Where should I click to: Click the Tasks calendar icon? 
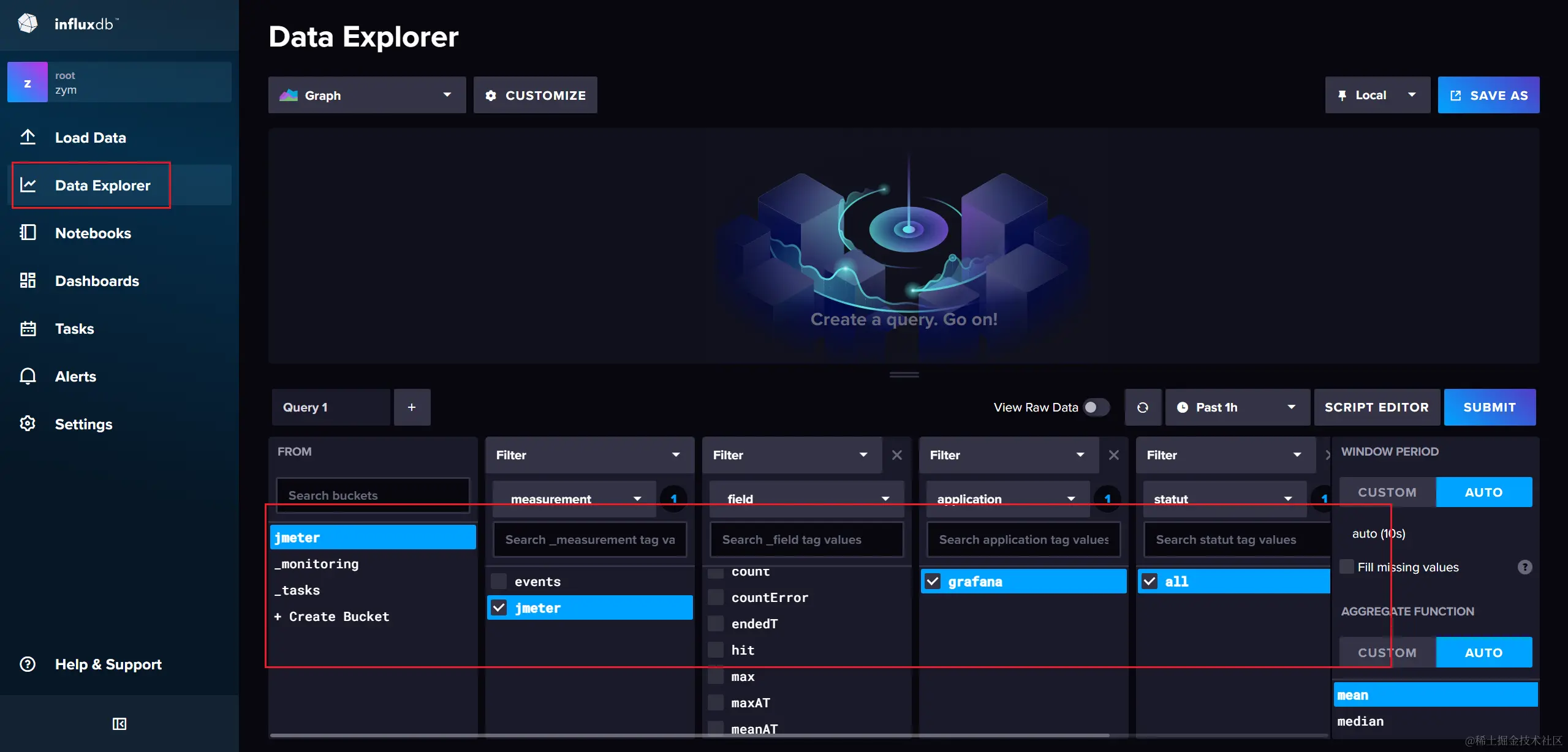click(28, 328)
